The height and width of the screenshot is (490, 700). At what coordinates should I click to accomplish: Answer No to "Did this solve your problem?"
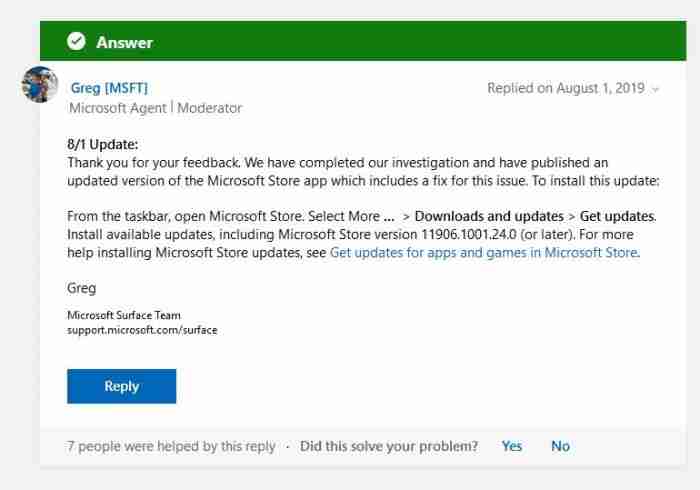(x=560, y=446)
